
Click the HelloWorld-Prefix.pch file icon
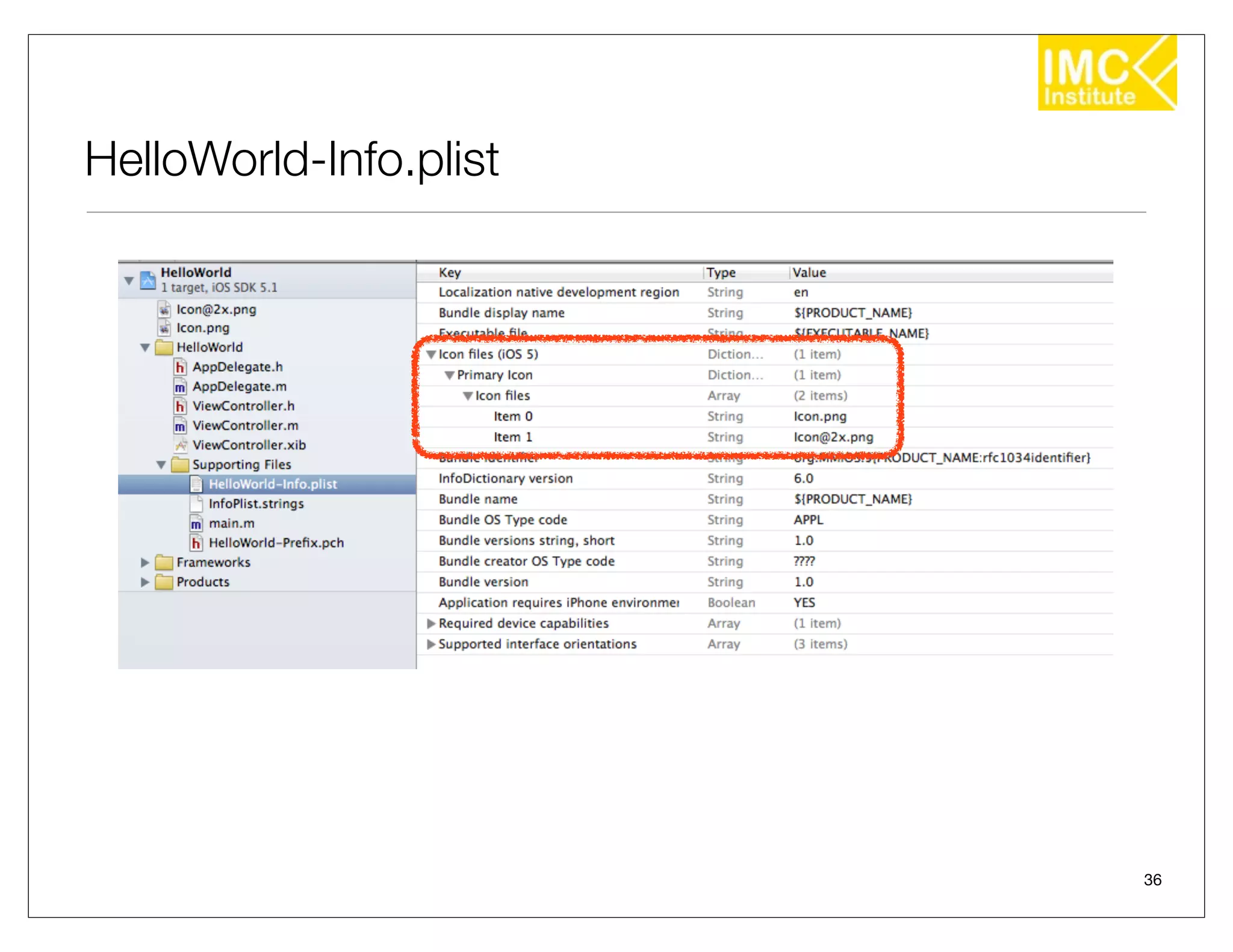coord(196,543)
